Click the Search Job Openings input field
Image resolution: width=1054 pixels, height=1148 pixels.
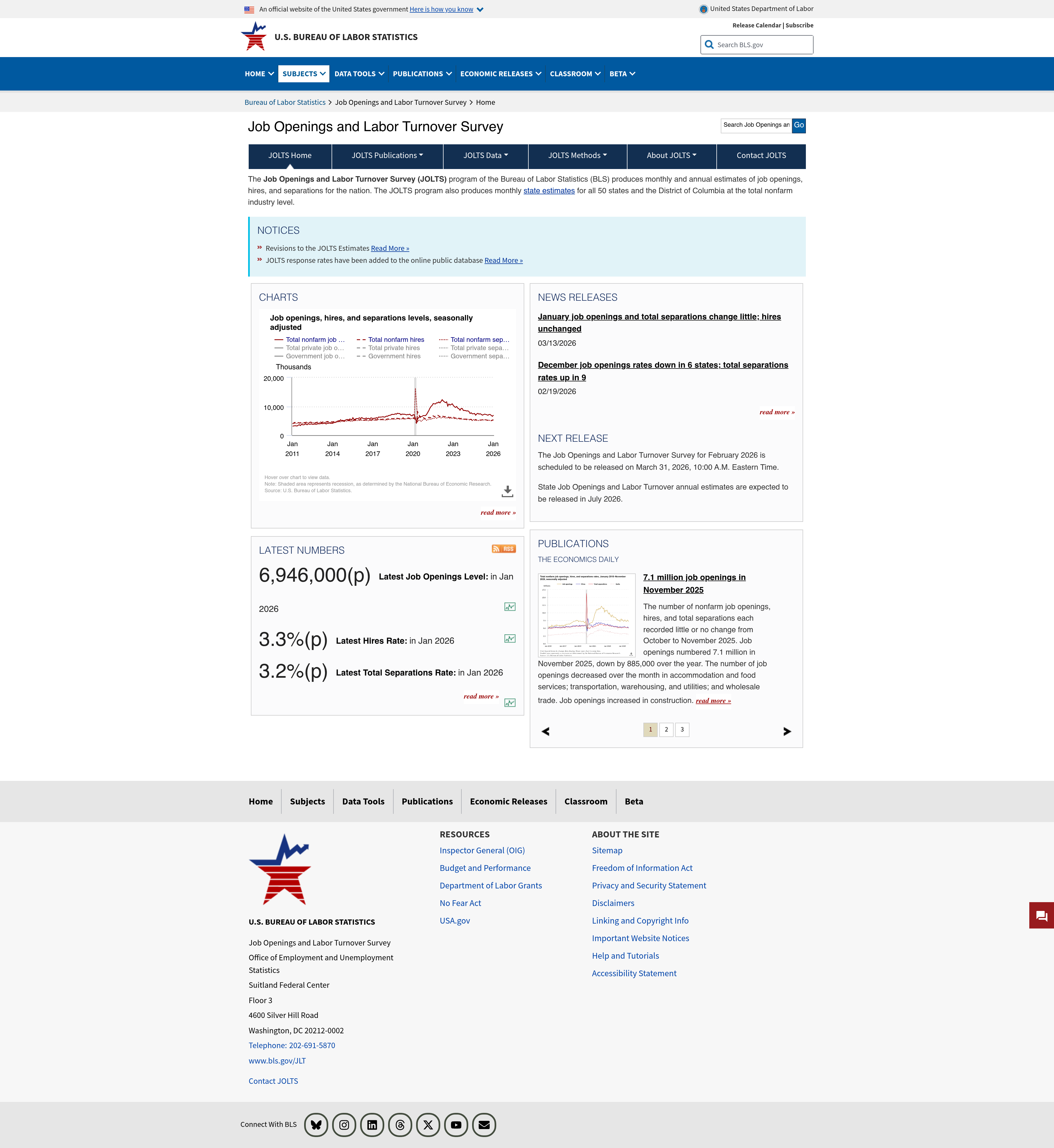pos(756,125)
